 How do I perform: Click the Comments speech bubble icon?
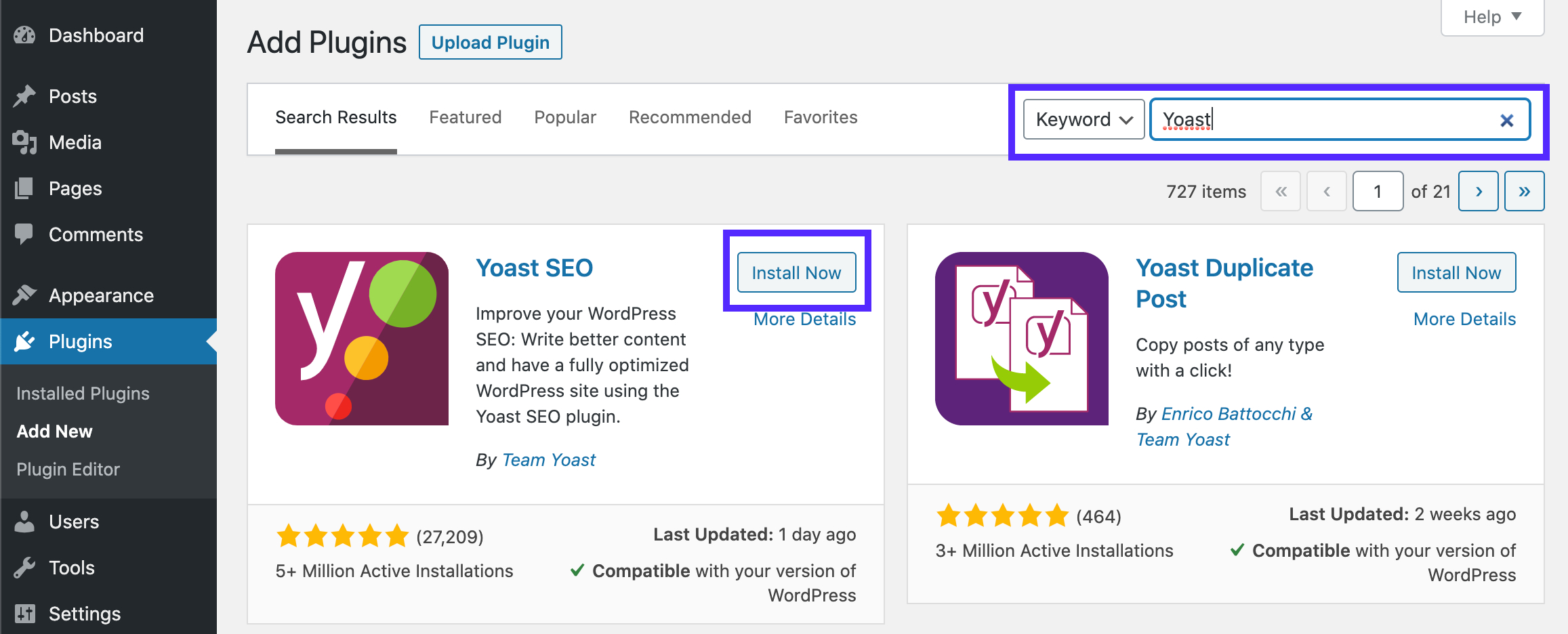[x=24, y=234]
